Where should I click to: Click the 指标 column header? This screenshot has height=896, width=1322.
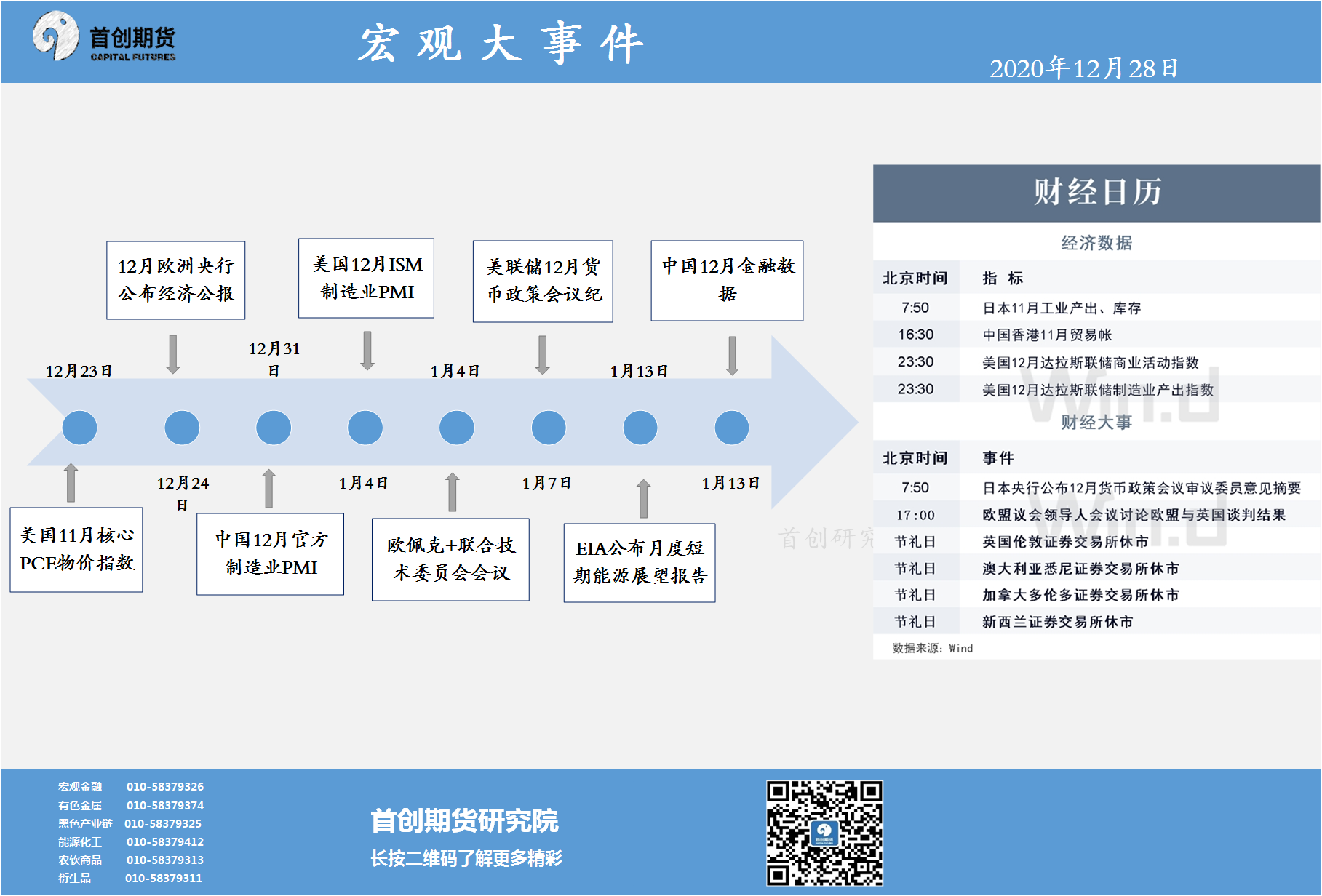(x=1003, y=278)
